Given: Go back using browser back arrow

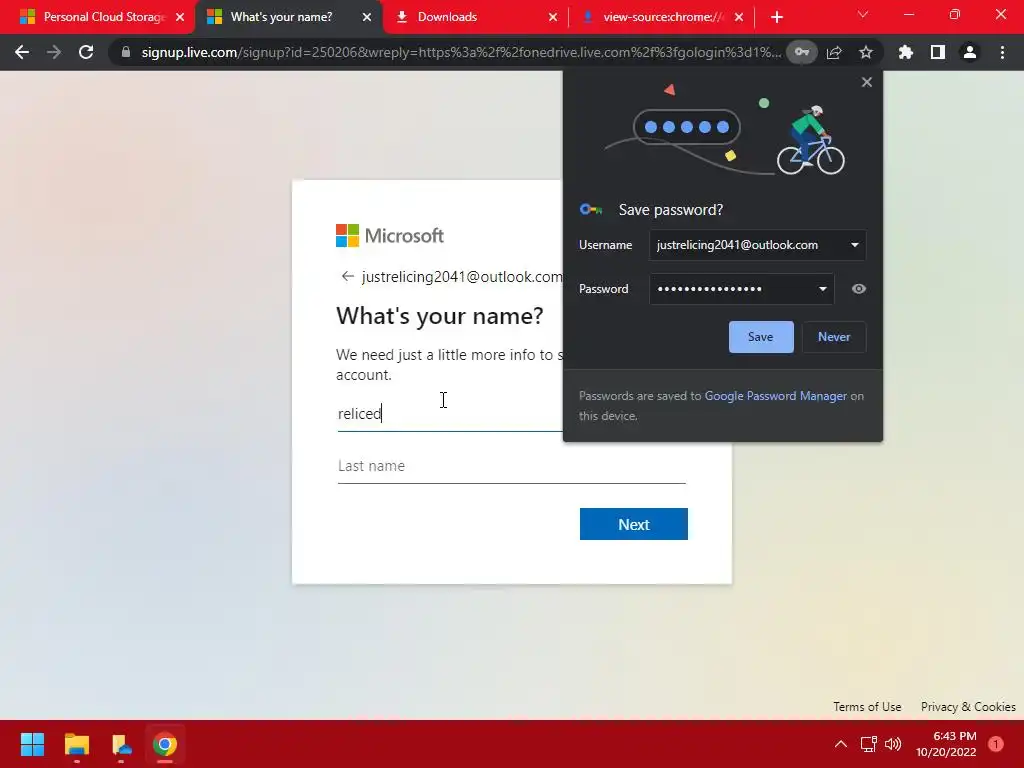Looking at the screenshot, I should point(22,52).
